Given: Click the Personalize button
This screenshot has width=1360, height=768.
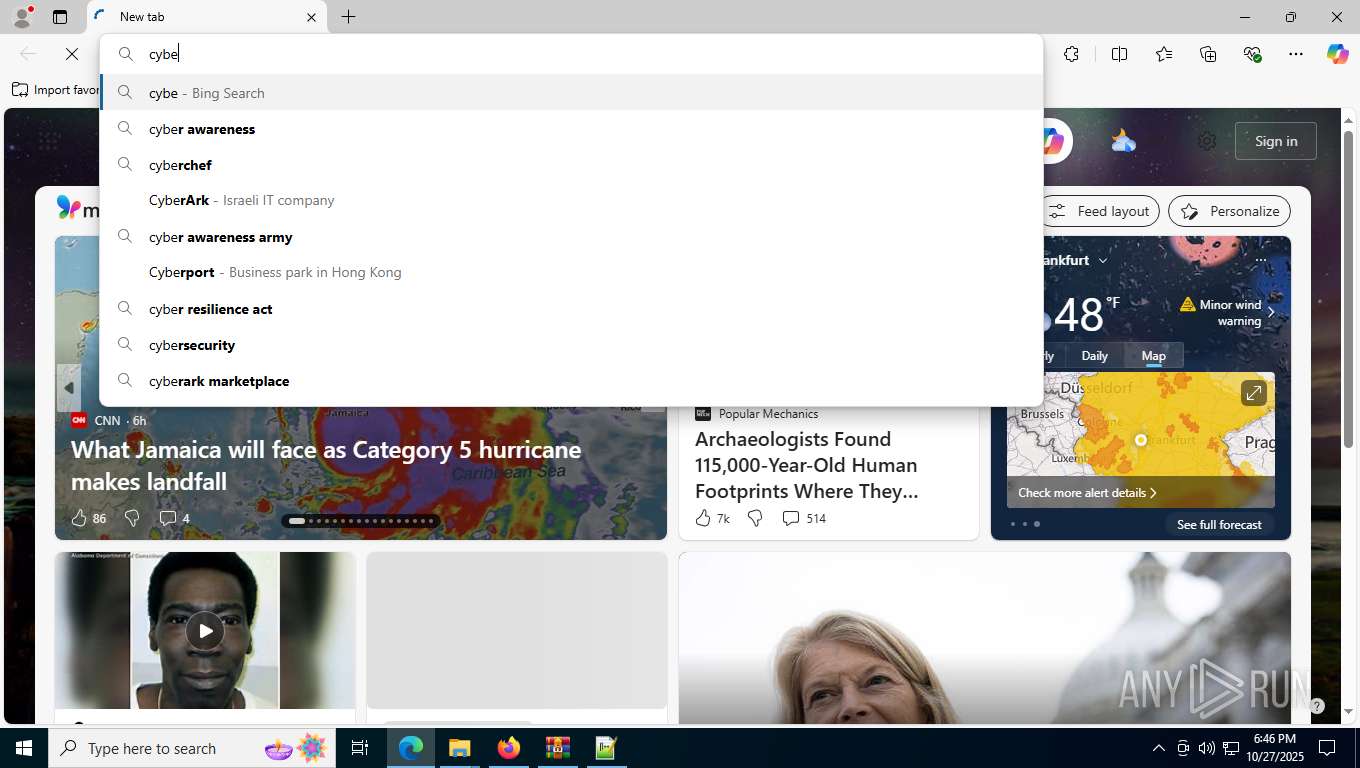Looking at the screenshot, I should tap(1230, 211).
